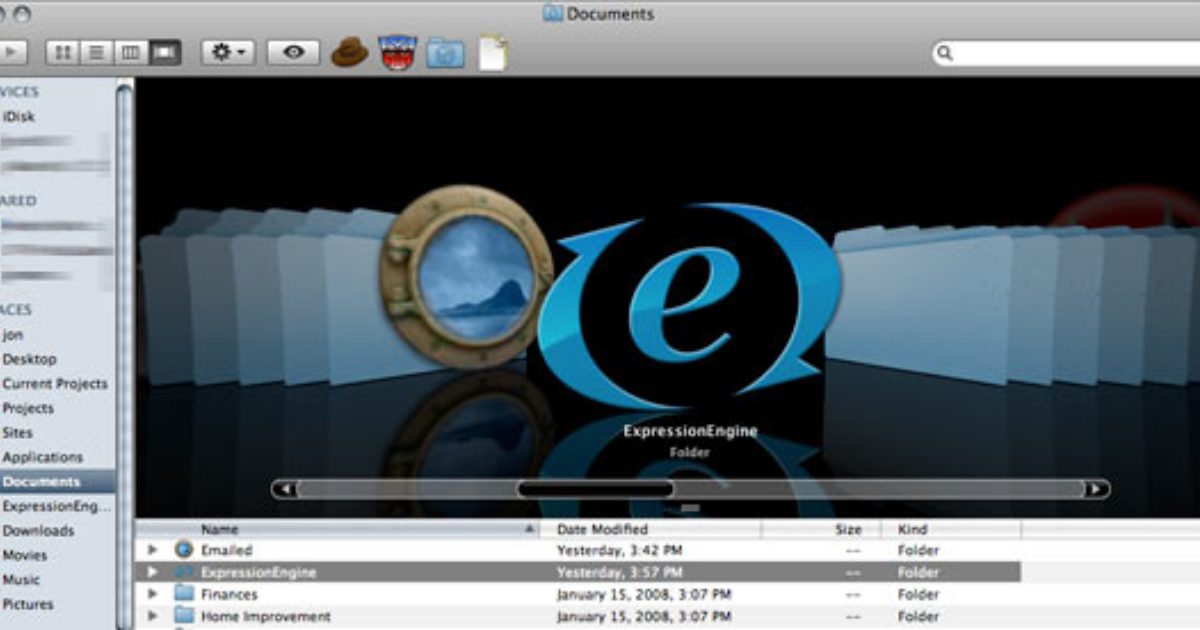Screen dimensions: 1200x630
Task: Click the search magnifying glass icon
Action: click(946, 53)
